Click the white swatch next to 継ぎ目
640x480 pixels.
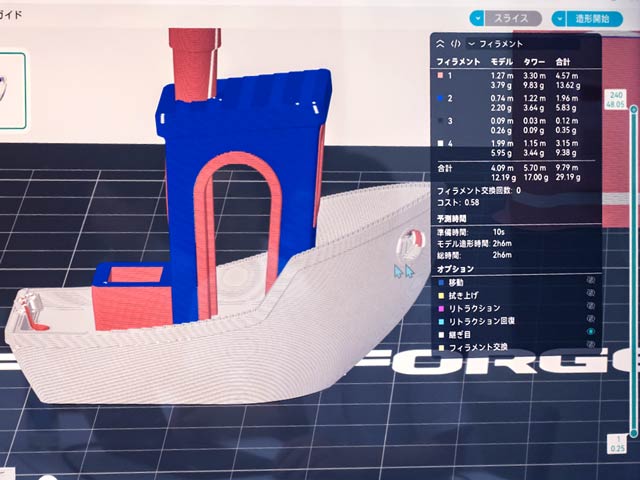pyautogui.click(x=441, y=335)
